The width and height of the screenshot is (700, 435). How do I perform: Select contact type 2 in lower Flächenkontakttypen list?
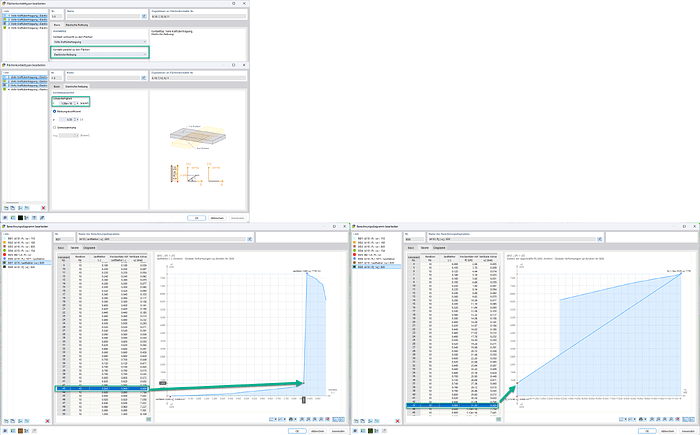[25, 82]
